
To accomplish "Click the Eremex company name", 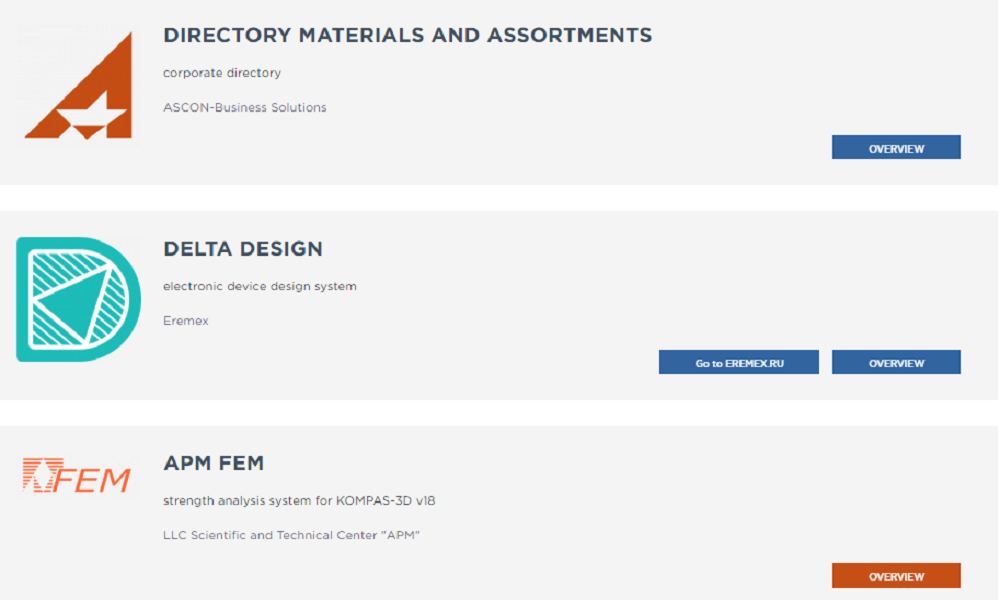I will 185,320.
